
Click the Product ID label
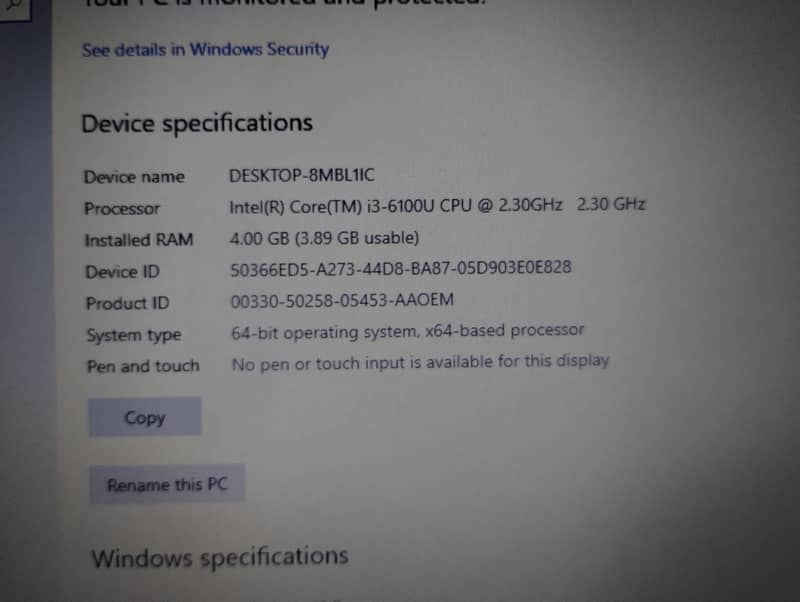128,304
